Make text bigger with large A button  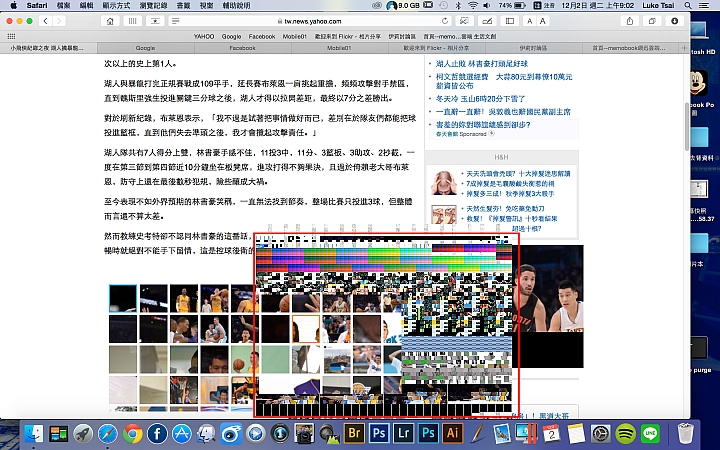(543, 21)
